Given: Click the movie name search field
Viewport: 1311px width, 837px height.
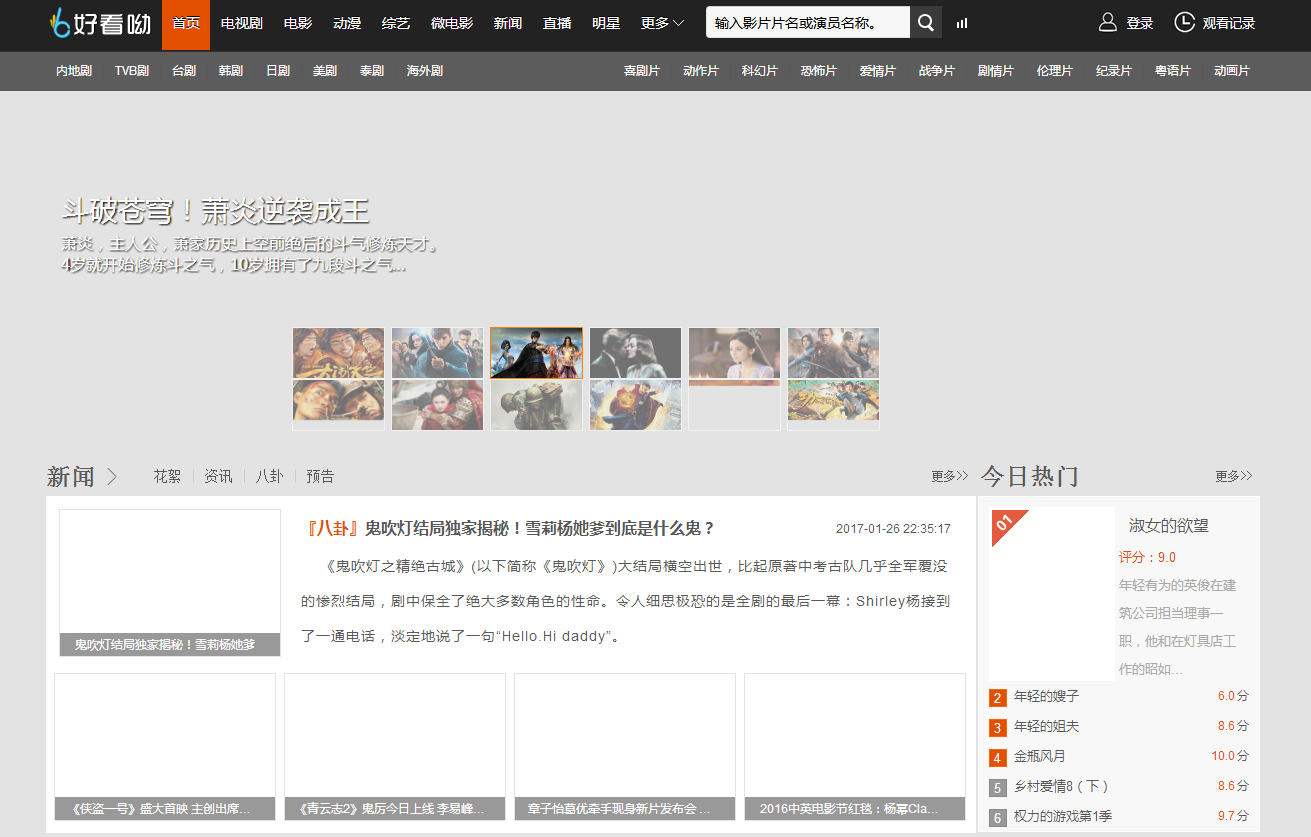Looking at the screenshot, I should (808, 23).
